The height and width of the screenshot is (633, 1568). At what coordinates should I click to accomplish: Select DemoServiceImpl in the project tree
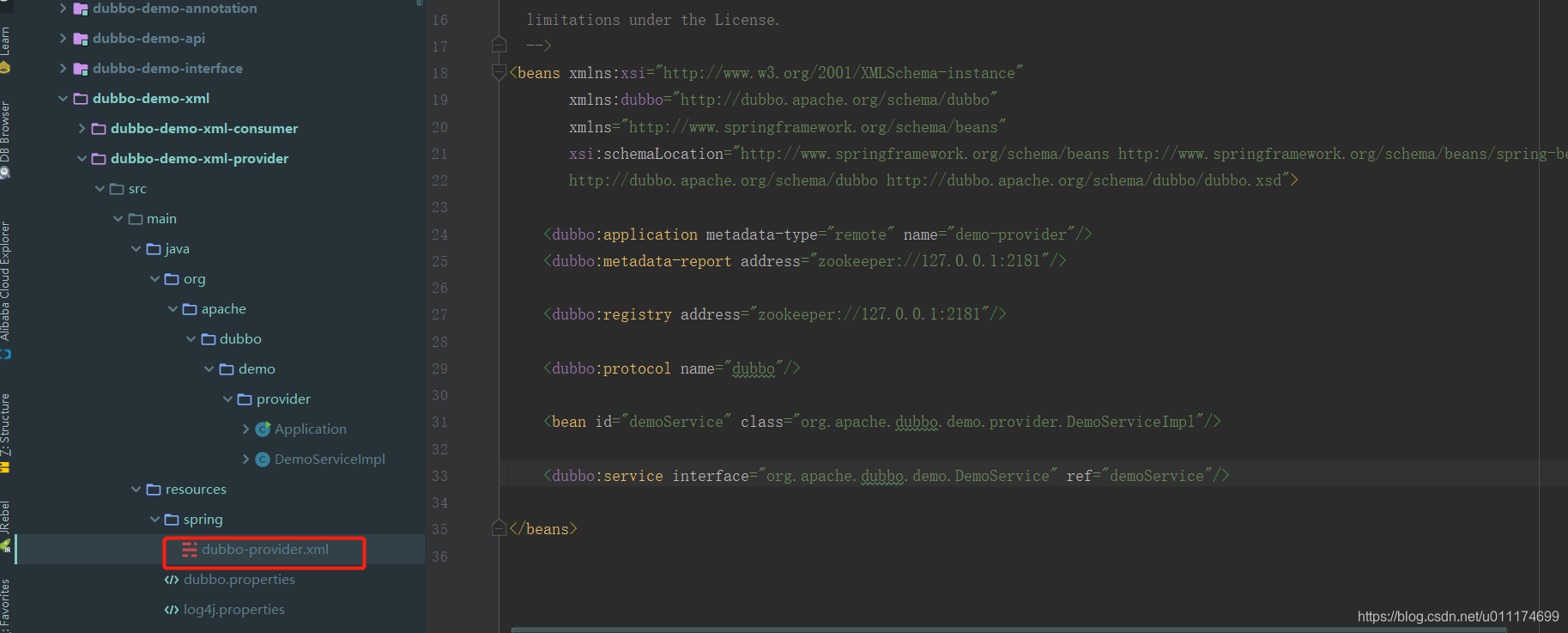(x=330, y=460)
